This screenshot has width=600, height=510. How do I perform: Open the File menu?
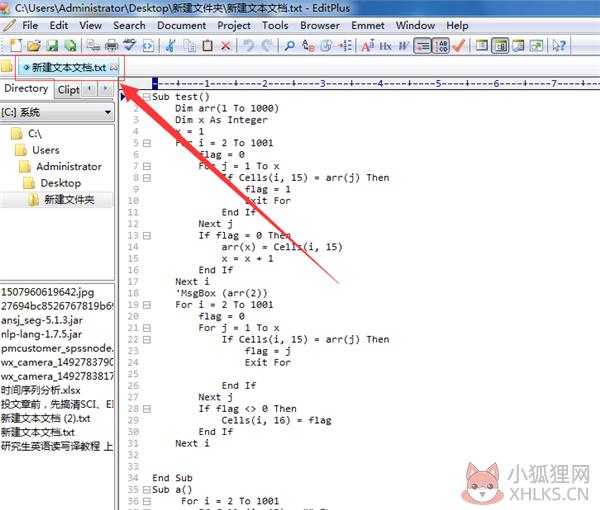click(30, 25)
